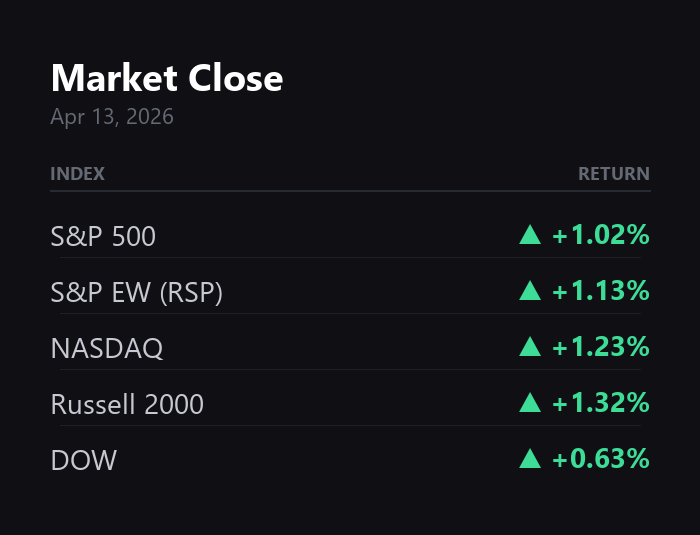
Task: Open the NASDAQ index label
Action: tap(106, 348)
